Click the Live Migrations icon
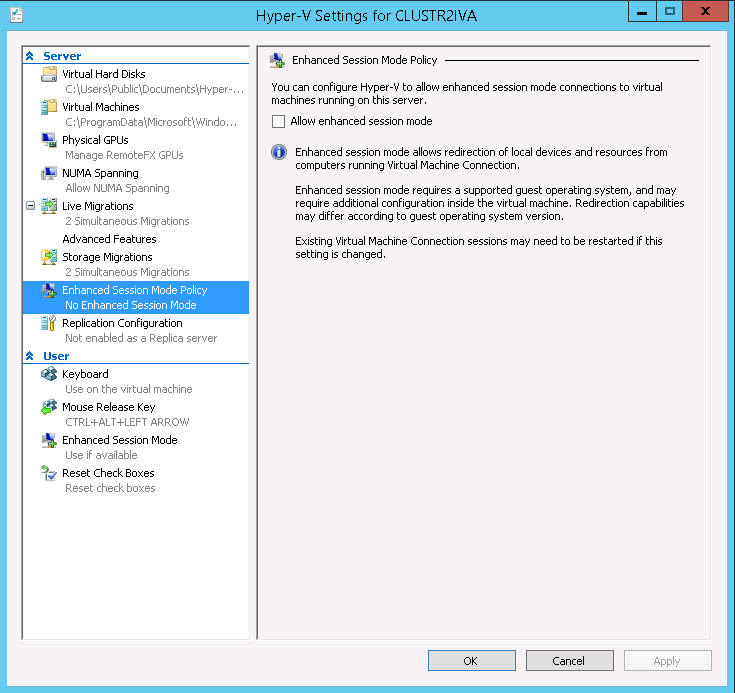This screenshot has height=693, width=735. [49, 206]
